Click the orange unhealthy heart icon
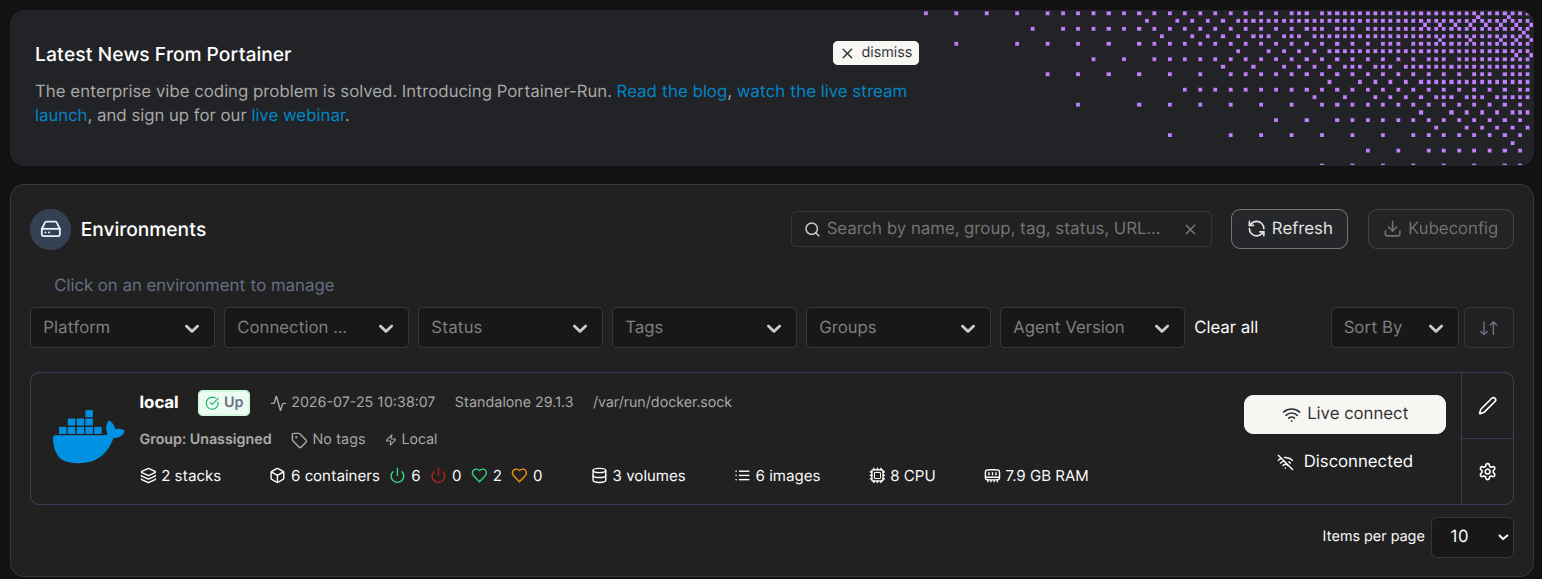Screen dimensions: 1542x579 [x=519, y=476]
